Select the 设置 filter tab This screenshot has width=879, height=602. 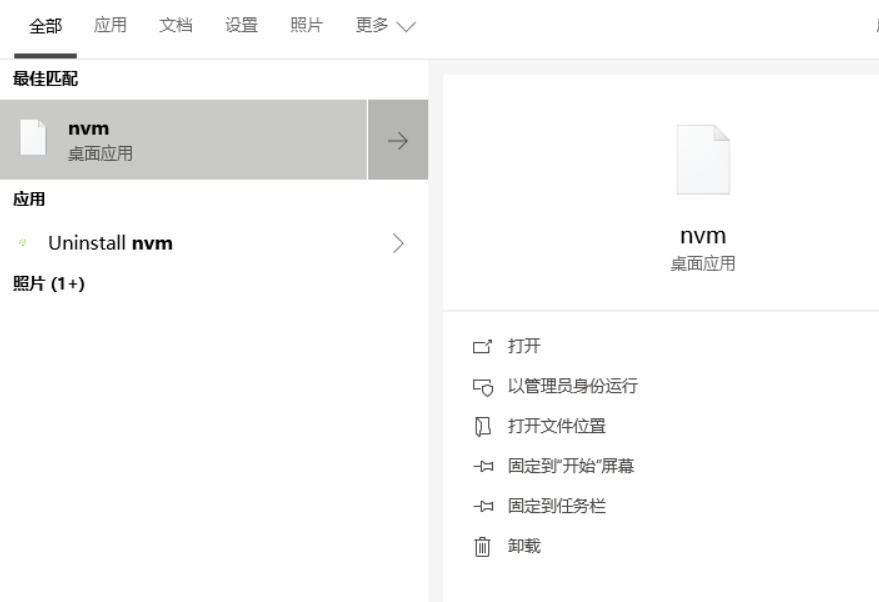pyautogui.click(x=241, y=26)
